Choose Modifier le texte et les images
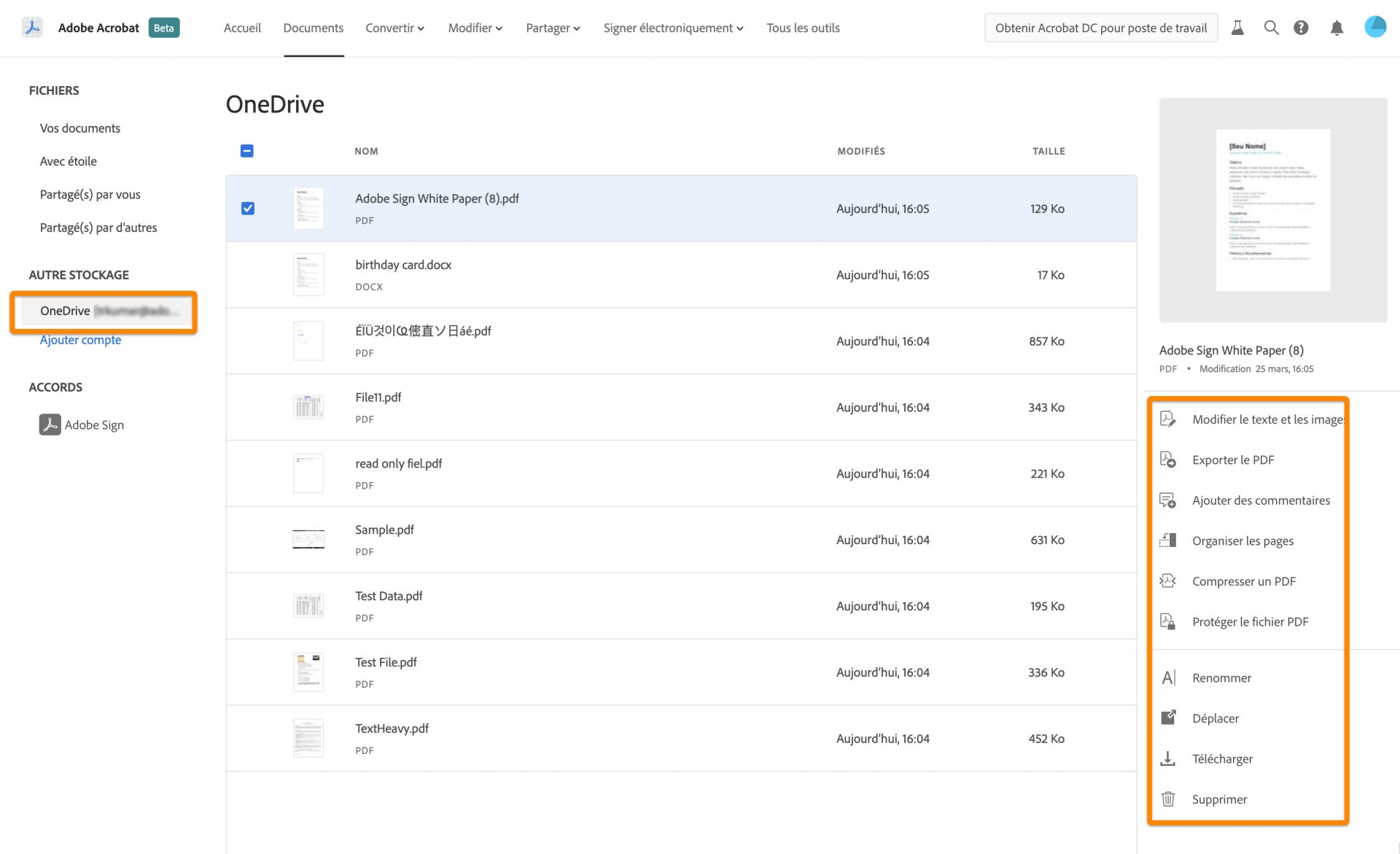Screen dimensions: 1400x854 pyautogui.click(x=1268, y=419)
